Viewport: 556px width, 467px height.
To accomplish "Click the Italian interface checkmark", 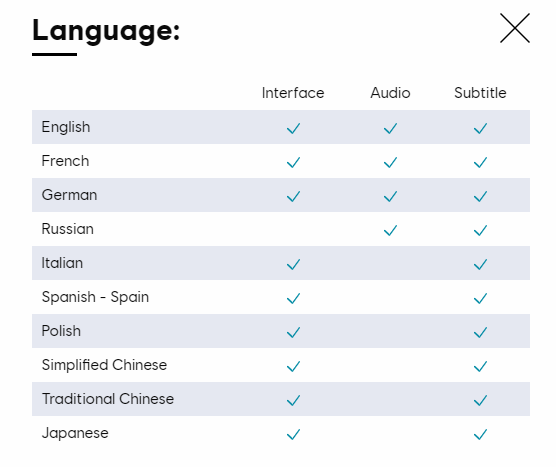I will click(x=293, y=264).
